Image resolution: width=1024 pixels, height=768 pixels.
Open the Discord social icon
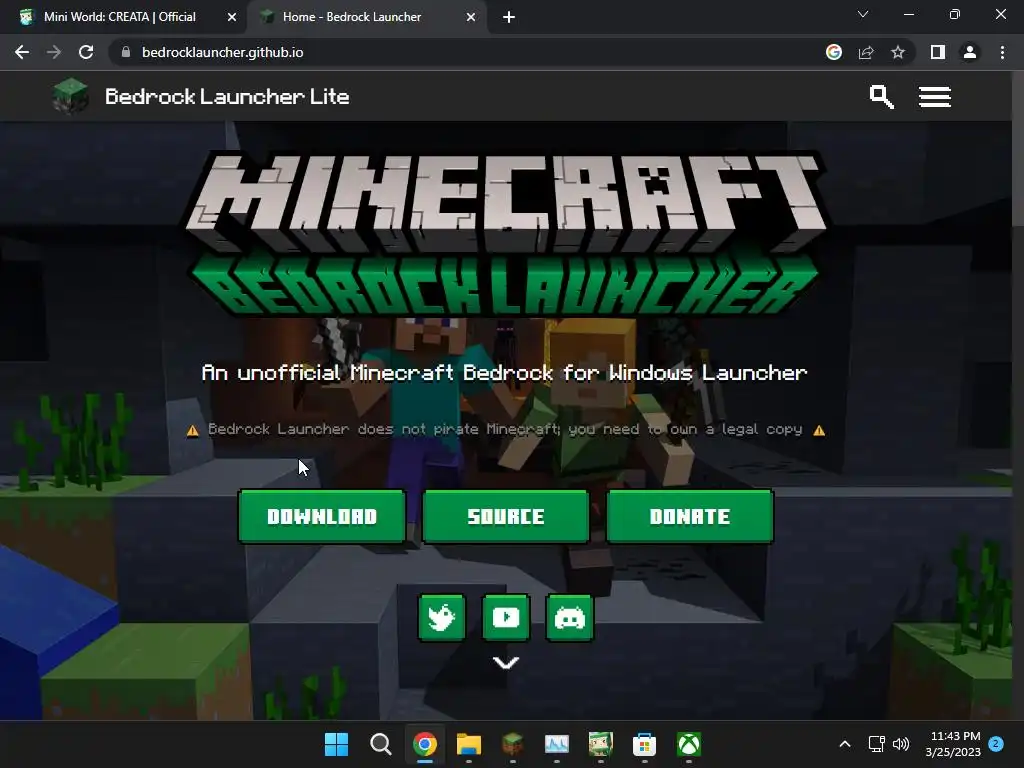coord(569,617)
